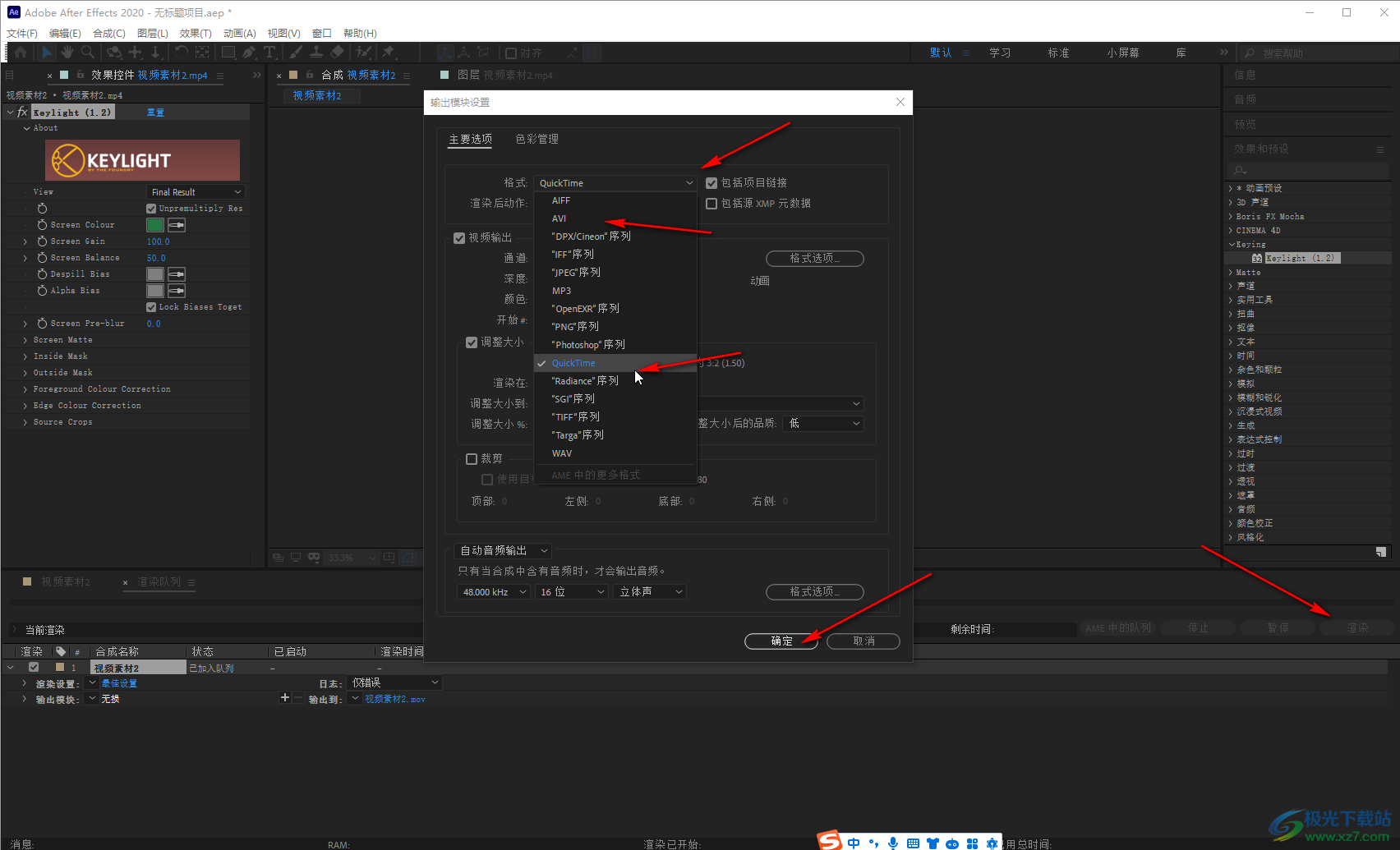This screenshot has height=850, width=1400.
Task: Toggle the resize checkbox
Action: [x=472, y=342]
